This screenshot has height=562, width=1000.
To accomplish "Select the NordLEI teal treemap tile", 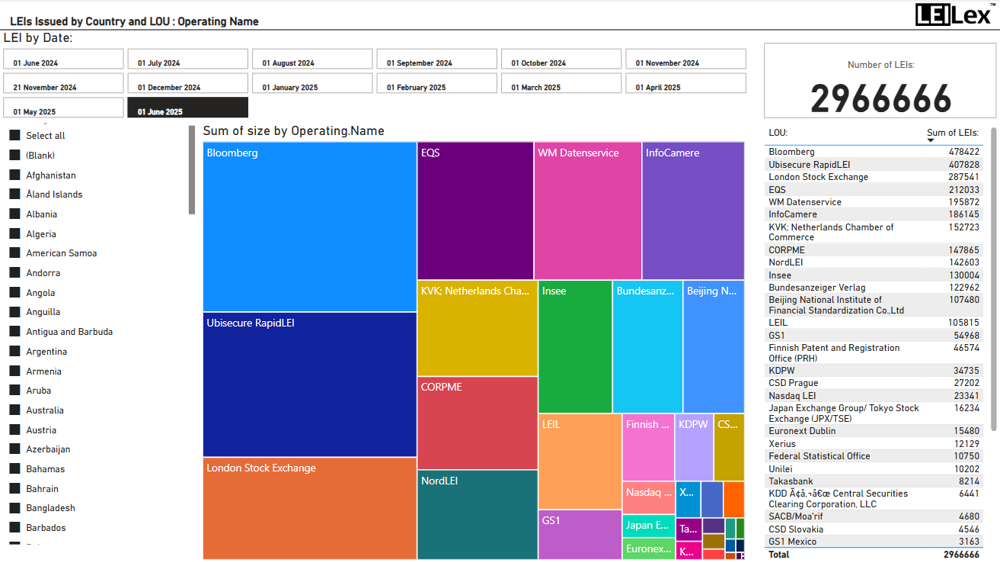I will click(x=477, y=515).
